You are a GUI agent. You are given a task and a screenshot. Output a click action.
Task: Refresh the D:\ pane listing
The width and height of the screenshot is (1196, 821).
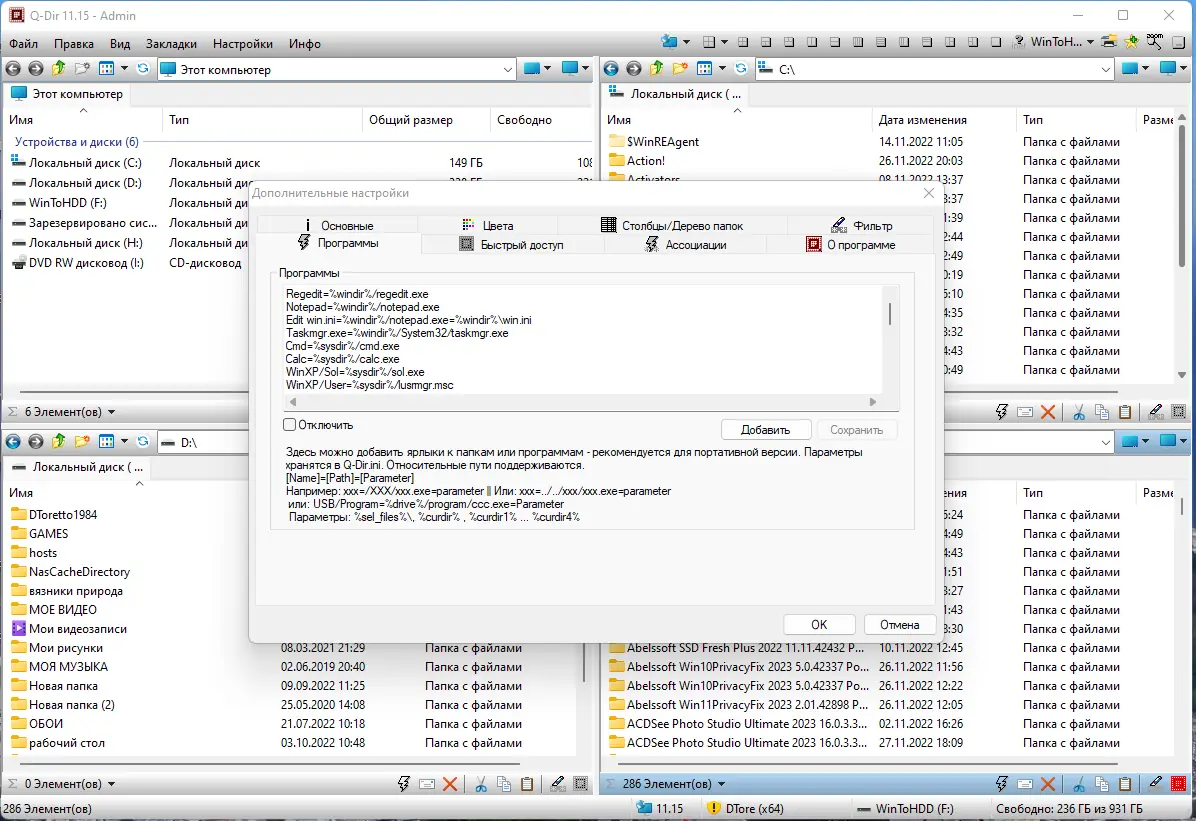(143, 441)
